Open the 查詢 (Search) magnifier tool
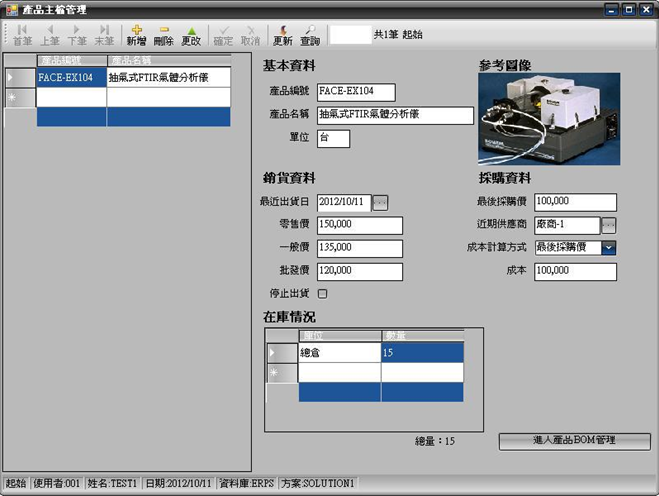Screen dimensions: 659x496 [310, 35]
